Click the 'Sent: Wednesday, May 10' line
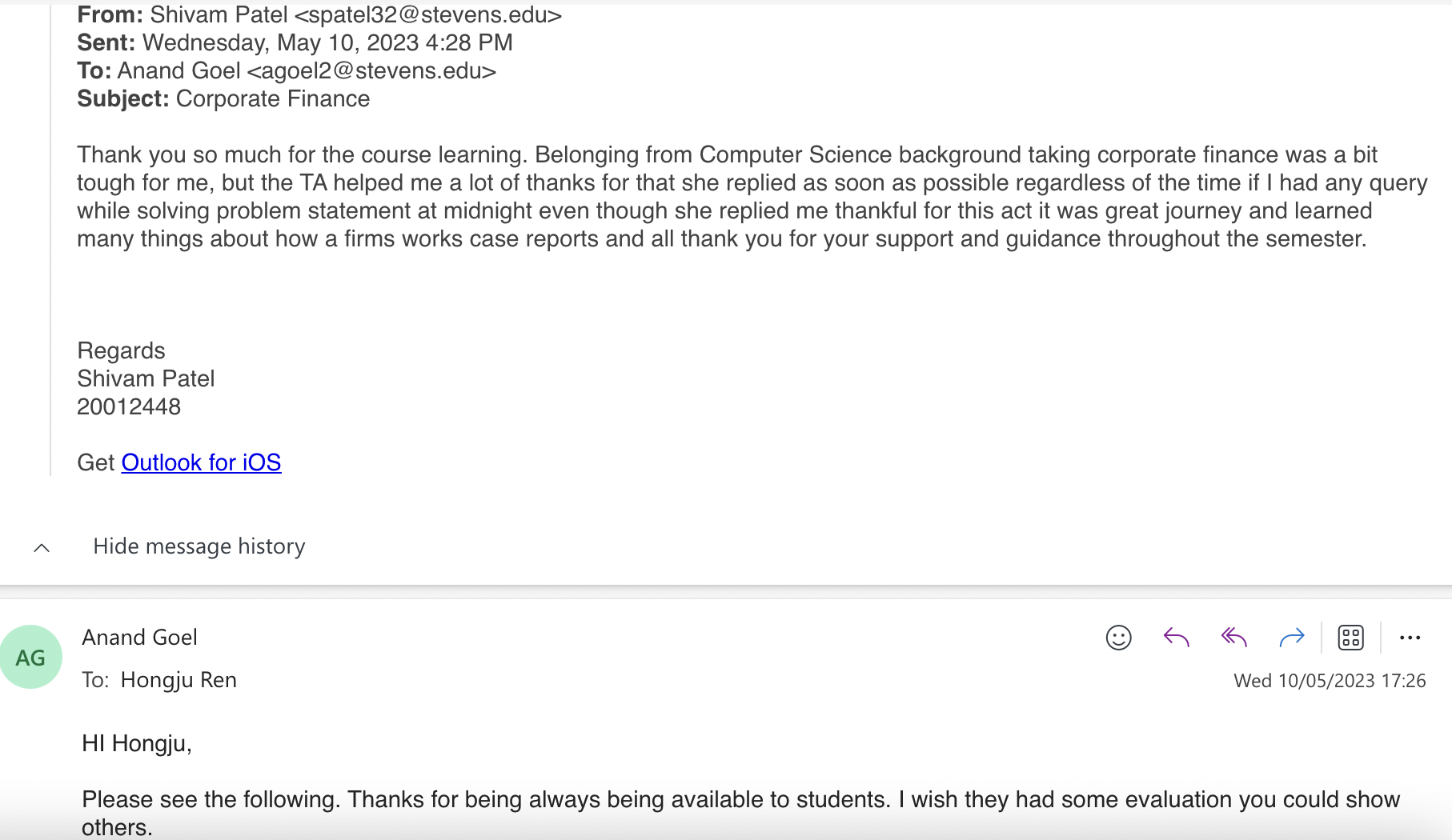1452x840 pixels. click(295, 42)
